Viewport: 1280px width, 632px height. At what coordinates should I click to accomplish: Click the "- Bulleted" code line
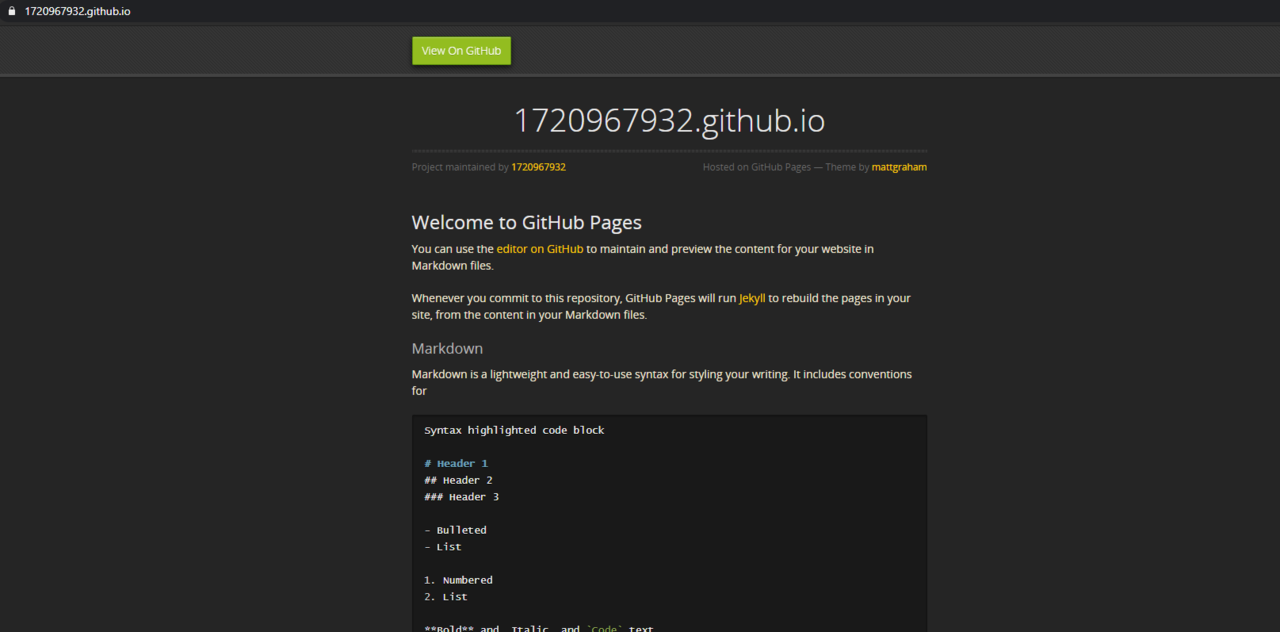455,530
